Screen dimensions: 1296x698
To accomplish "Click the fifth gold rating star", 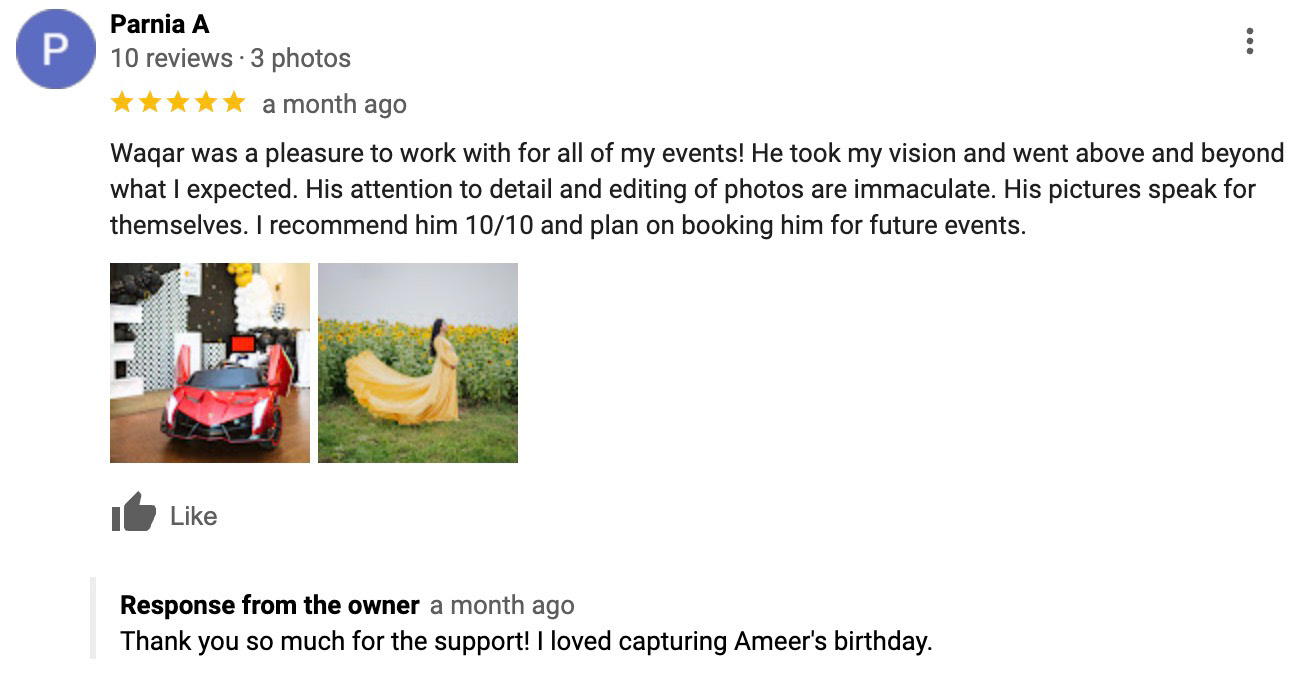I will [233, 102].
